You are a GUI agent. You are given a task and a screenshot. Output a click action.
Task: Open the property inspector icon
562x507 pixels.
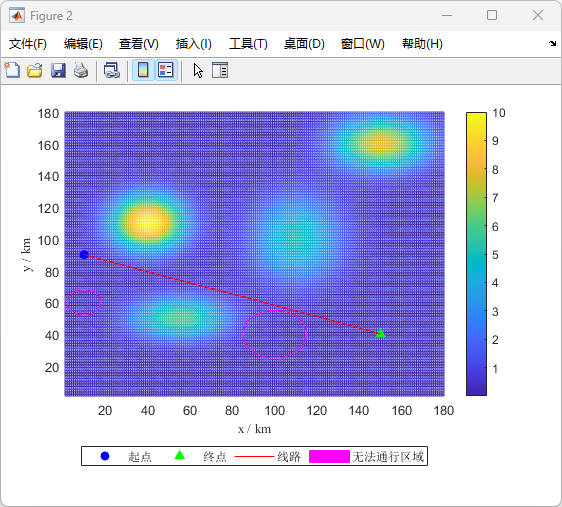pyautogui.click(x=220, y=70)
